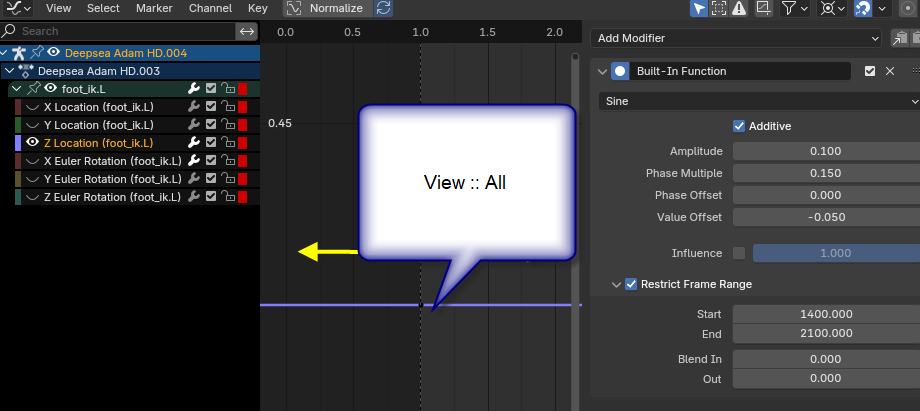Click wrench modifier icon on foot_ik.L row
Screen dimensions: 920x411
pyautogui.click(x=194, y=89)
